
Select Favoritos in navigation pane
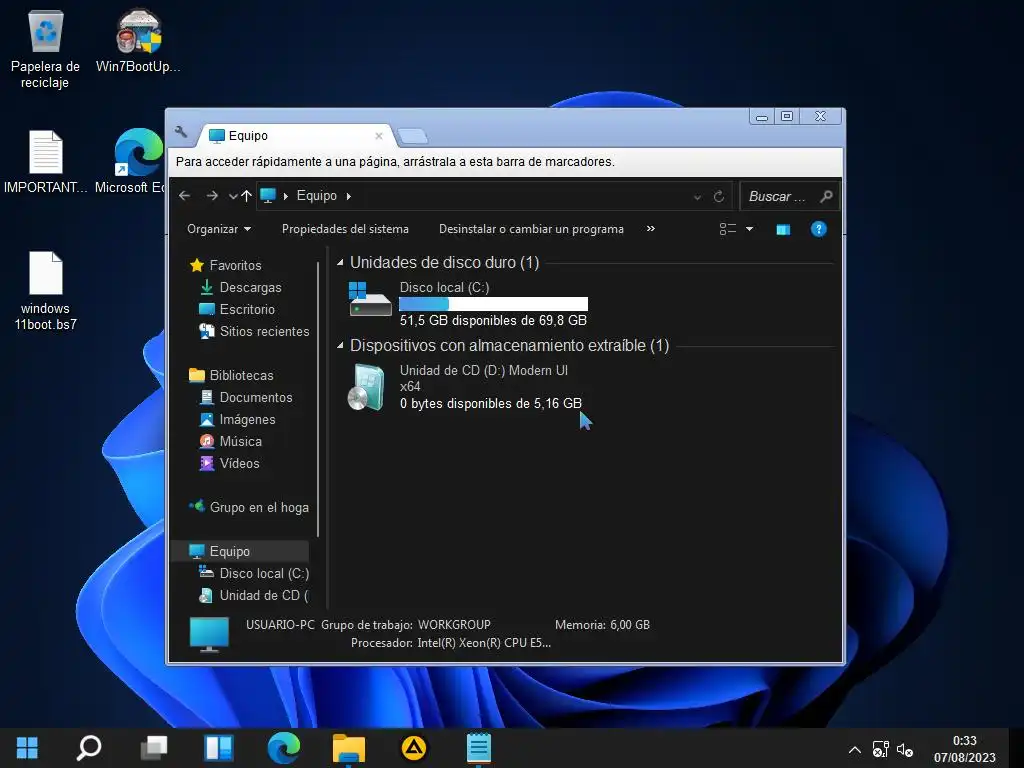point(226,265)
